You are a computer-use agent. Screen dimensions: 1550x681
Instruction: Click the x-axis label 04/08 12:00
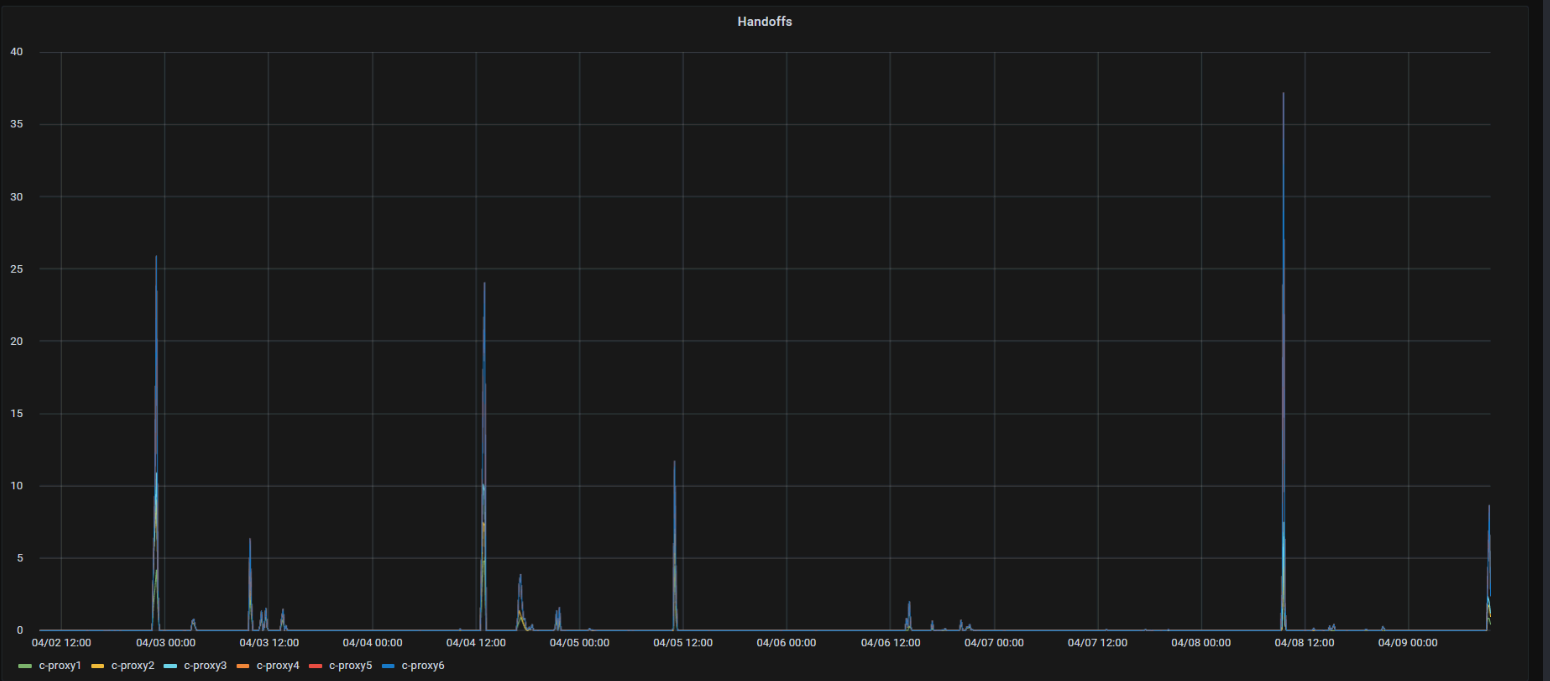pyautogui.click(x=1305, y=643)
